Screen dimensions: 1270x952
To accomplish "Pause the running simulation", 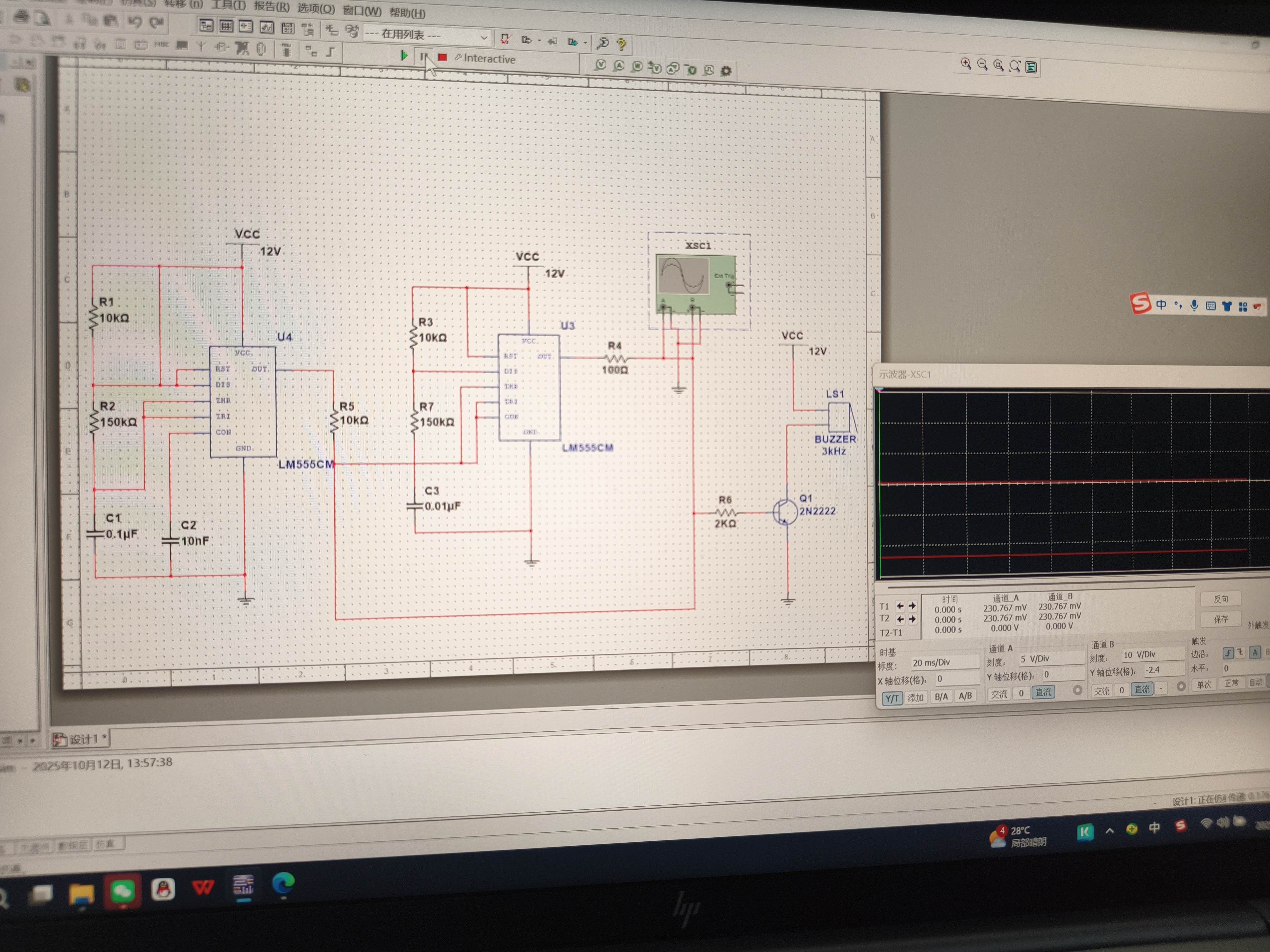I will tap(423, 56).
